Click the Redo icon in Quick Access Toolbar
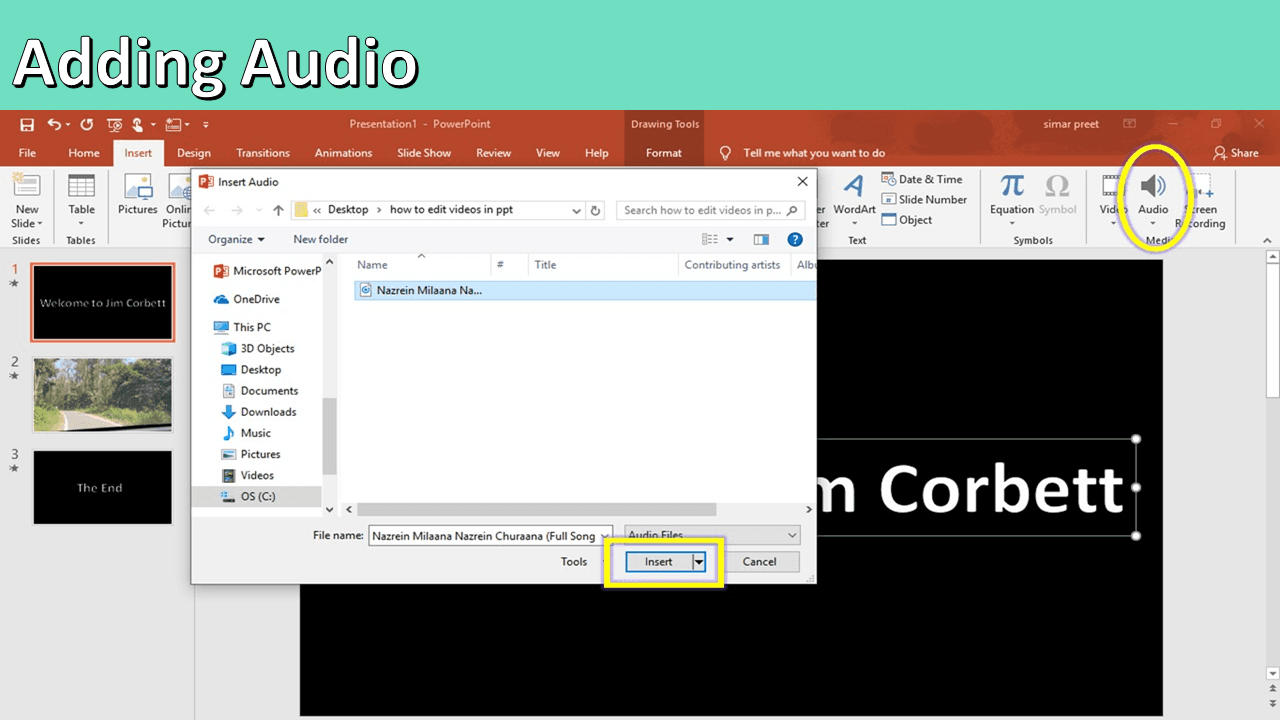 [x=87, y=125]
